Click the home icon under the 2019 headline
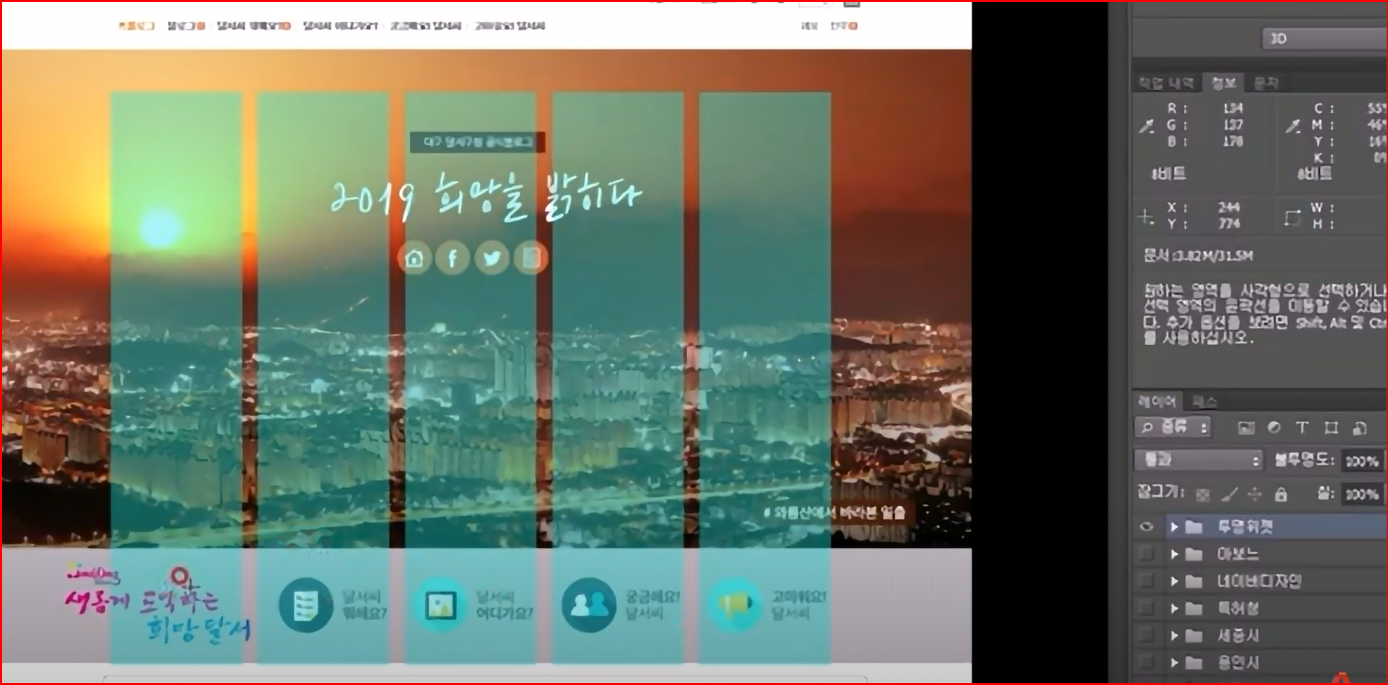The width and height of the screenshot is (1388, 685). click(415, 258)
